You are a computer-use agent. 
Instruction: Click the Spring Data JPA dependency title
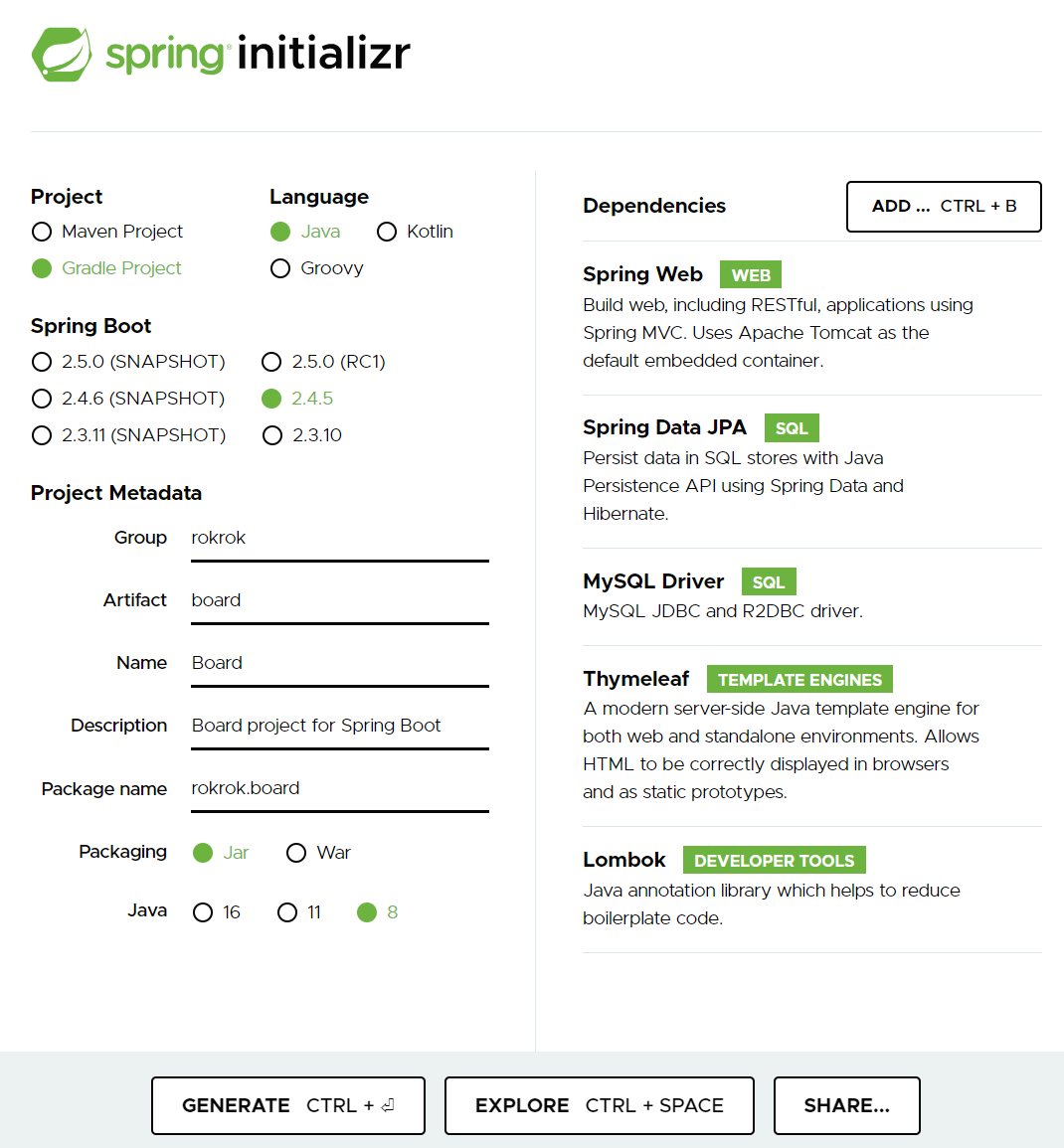pos(665,427)
